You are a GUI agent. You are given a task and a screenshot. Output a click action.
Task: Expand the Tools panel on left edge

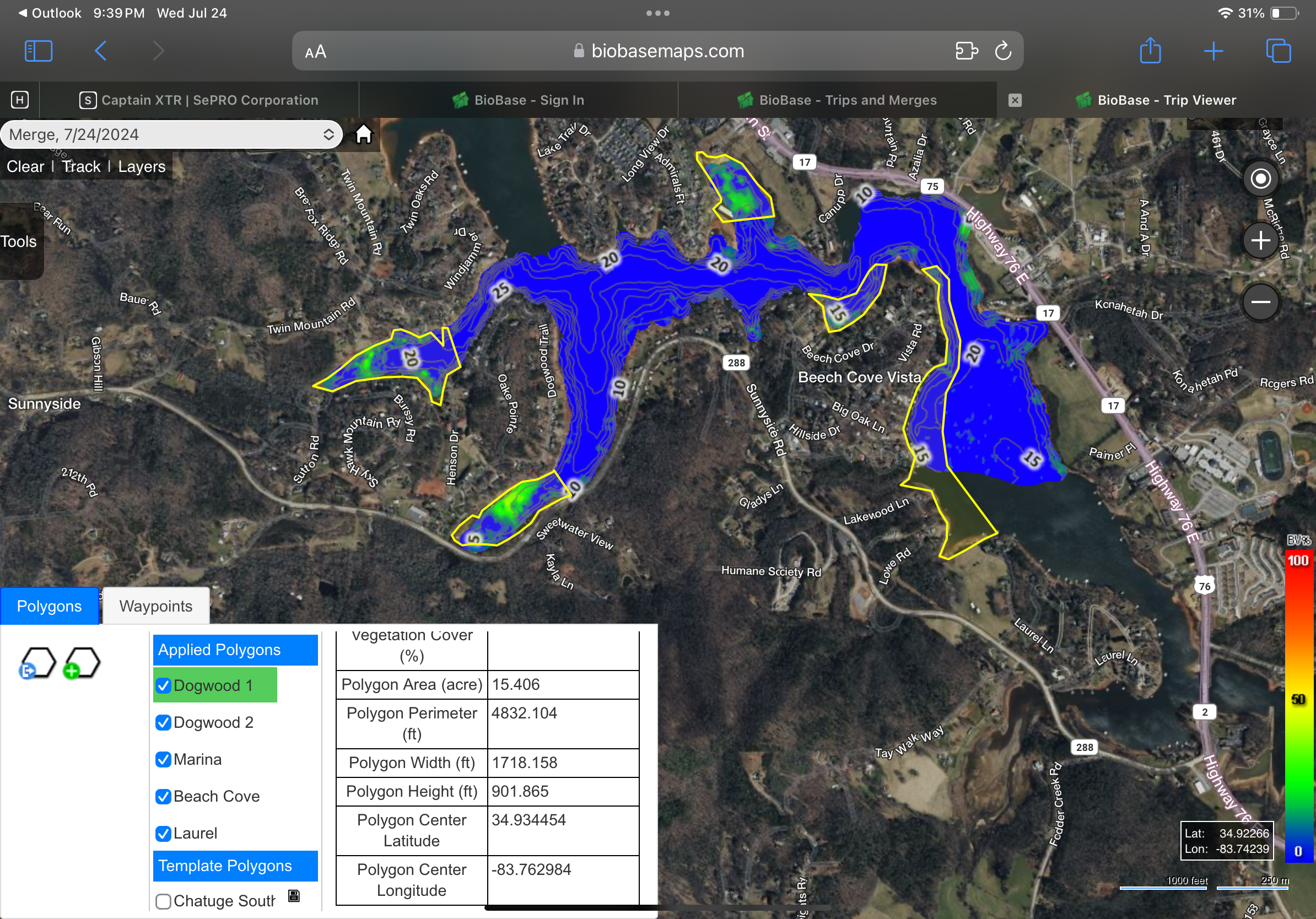coord(19,242)
